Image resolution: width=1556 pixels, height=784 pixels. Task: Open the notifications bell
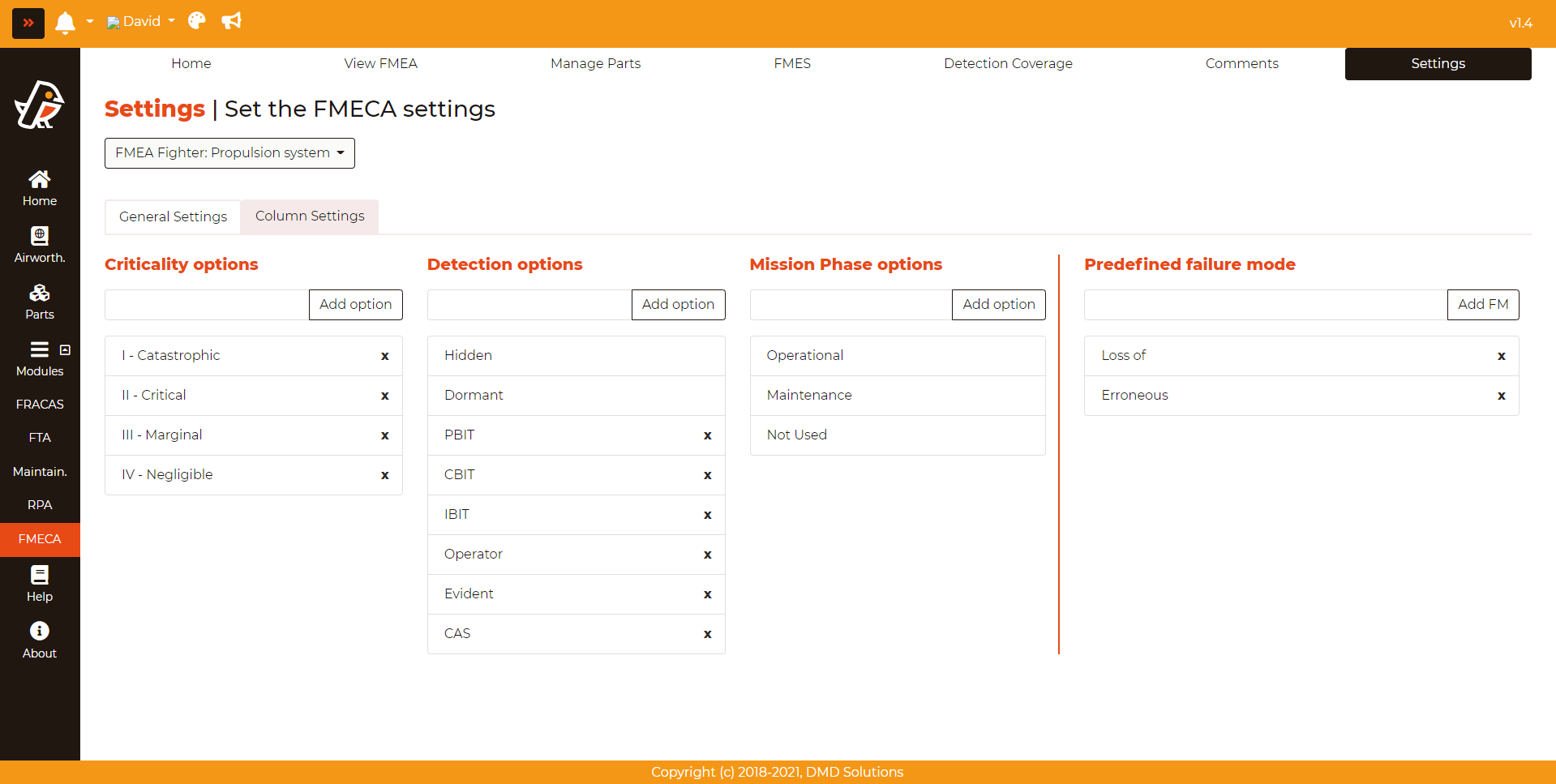65,22
